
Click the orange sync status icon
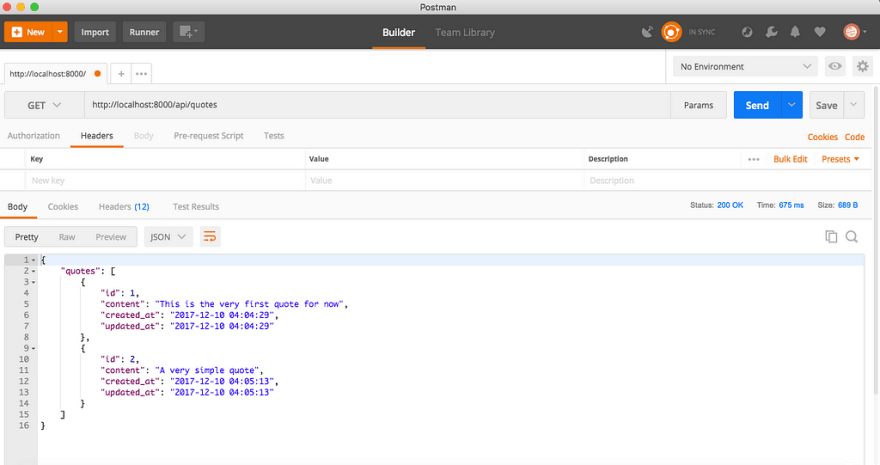(671, 32)
